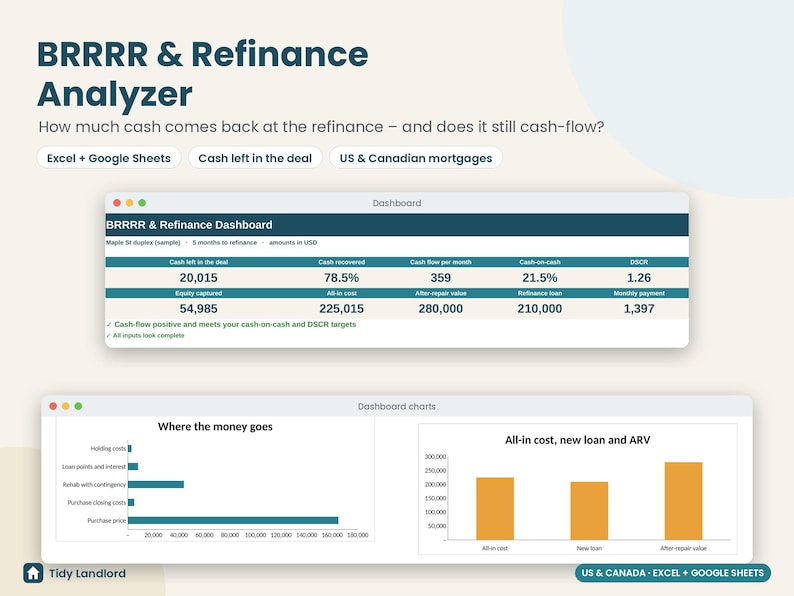This screenshot has height=596, width=794.
Task: Click the Cash recovered value 78.5%
Action: tap(341, 277)
